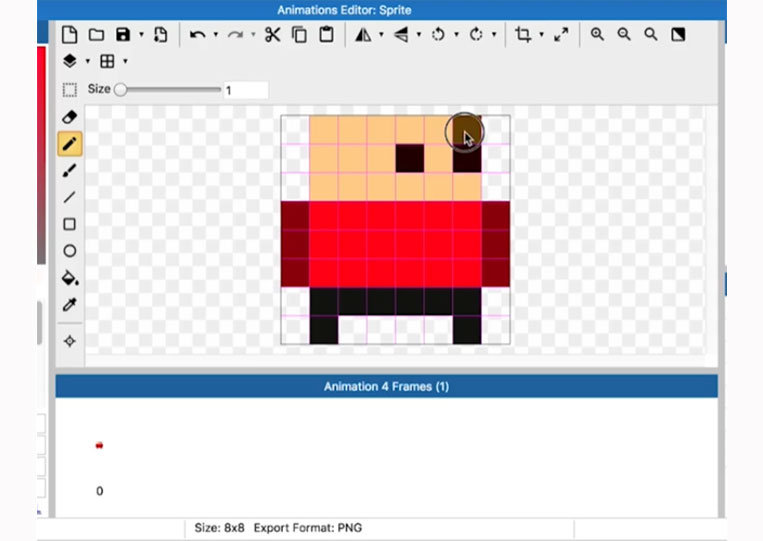Click the origin point crosshair tool
Image resolution: width=763 pixels, height=541 pixels.
(x=70, y=341)
